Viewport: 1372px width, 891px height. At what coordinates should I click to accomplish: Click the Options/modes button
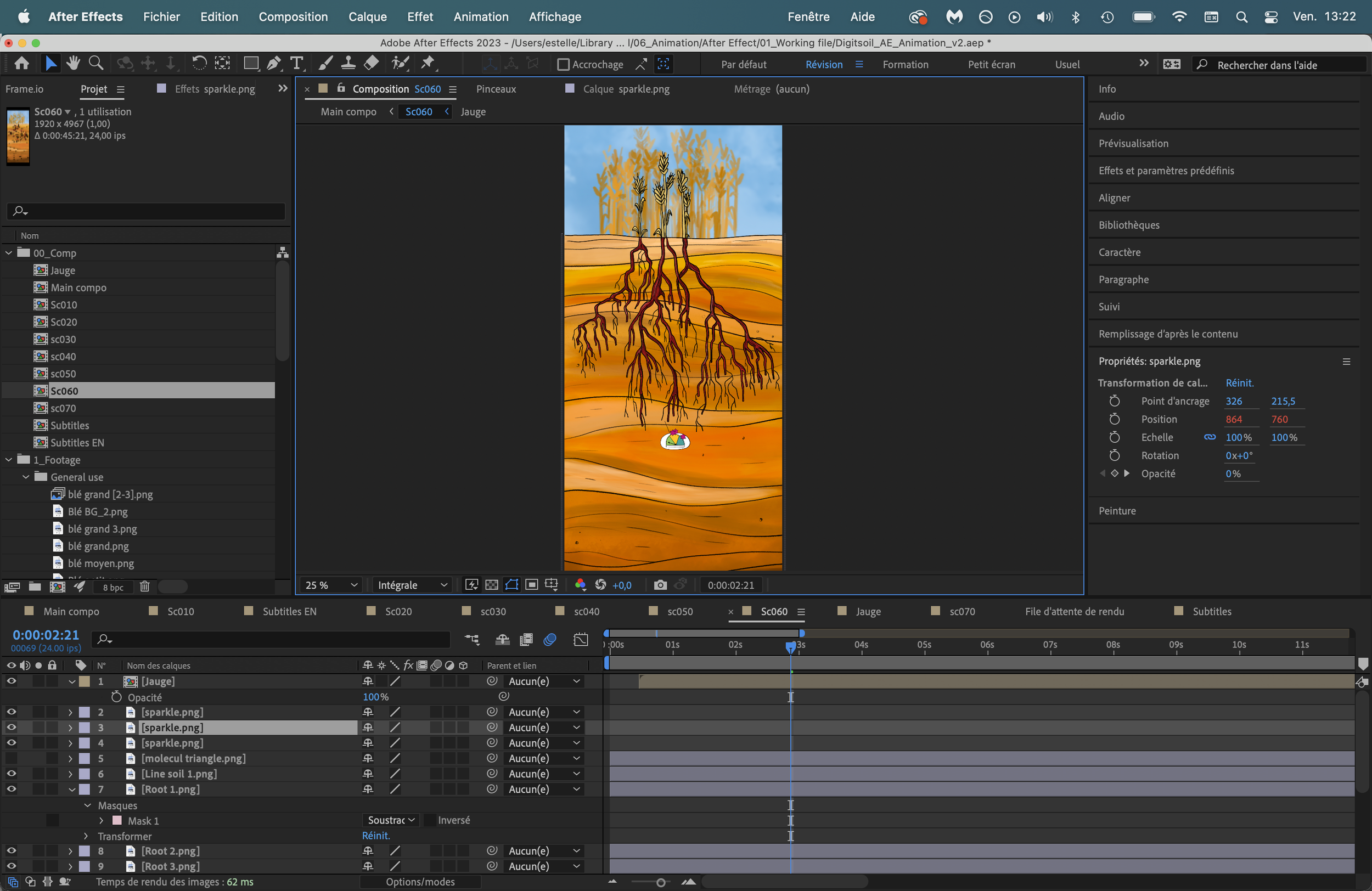420,882
